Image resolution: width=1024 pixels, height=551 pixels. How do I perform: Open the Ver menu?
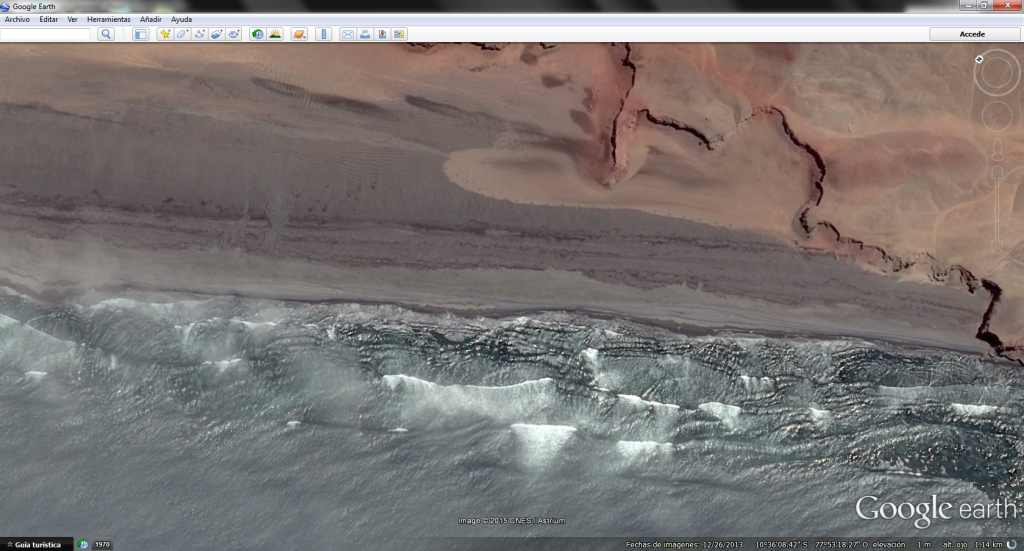coord(72,20)
